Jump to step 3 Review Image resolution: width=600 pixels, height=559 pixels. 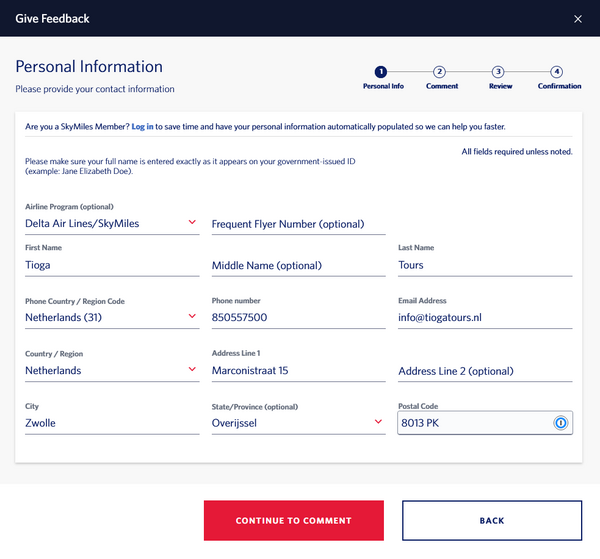tap(499, 72)
